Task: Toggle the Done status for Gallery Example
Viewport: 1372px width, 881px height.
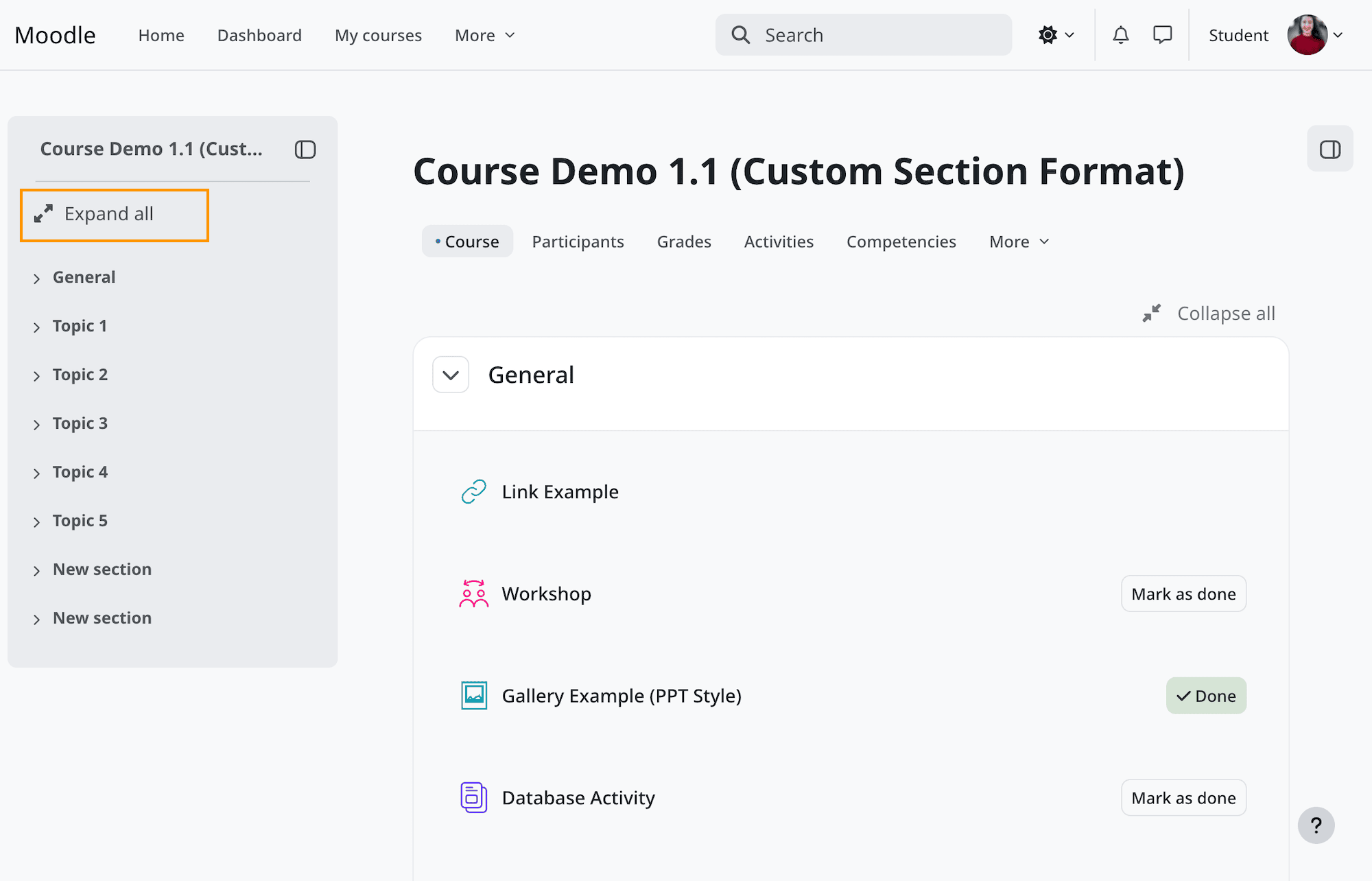Action: tap(1206, 696)
